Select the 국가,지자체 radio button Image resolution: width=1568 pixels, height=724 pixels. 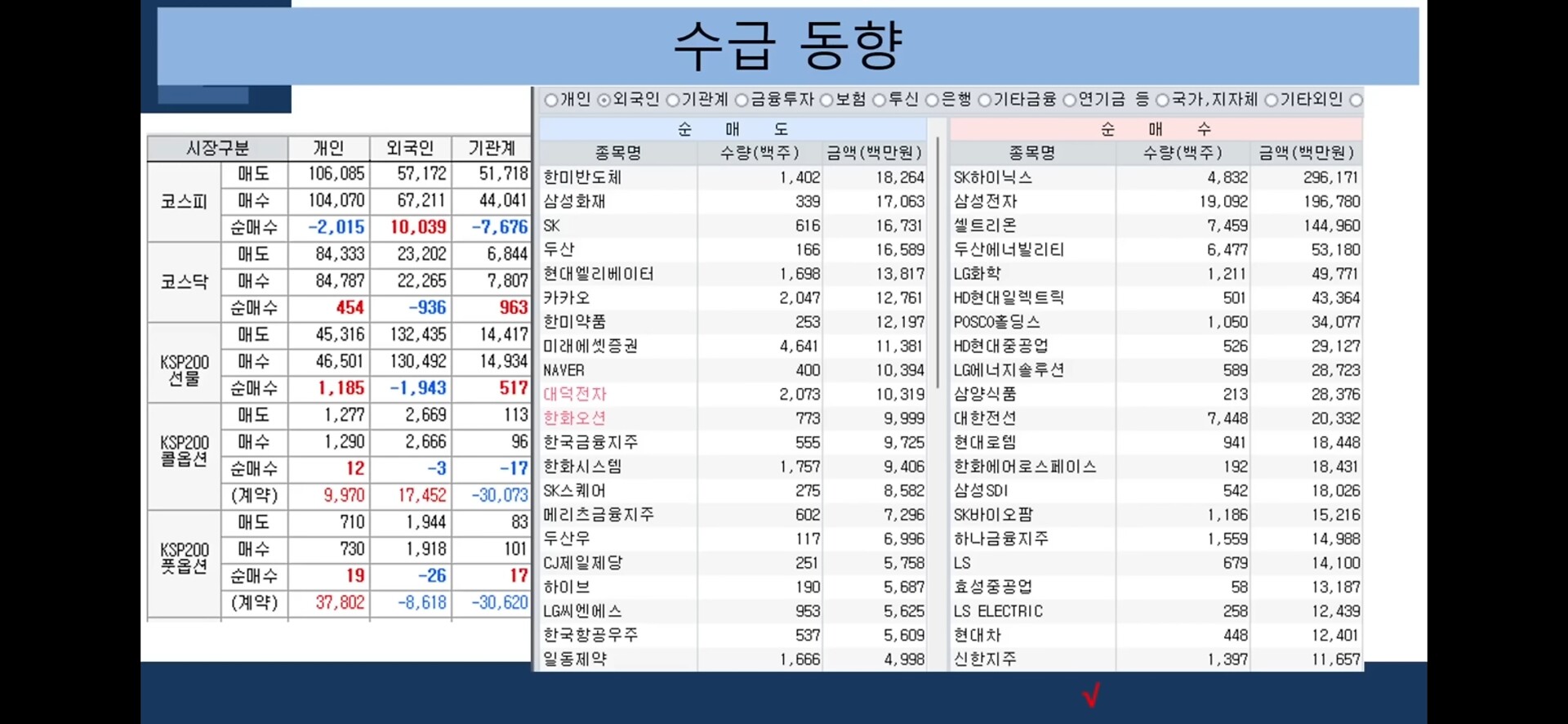coord(1162,101)
